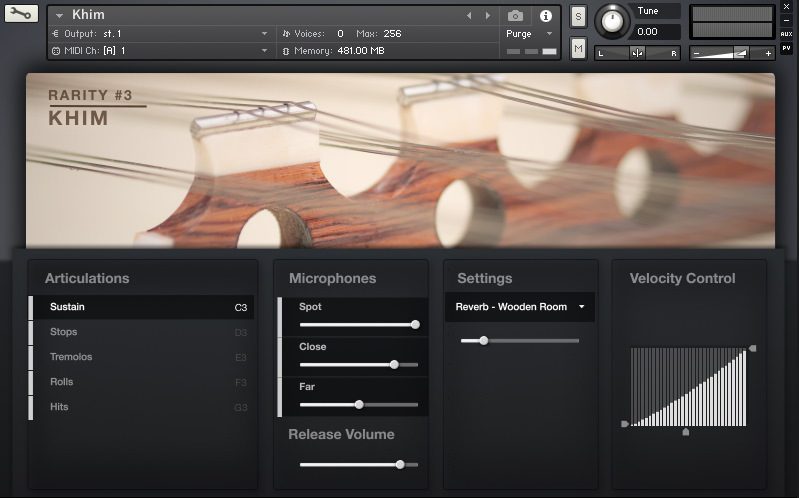The image size is (799, 498).
Task: Open the Reverb - Wooden Room dropdown
Action: [x=520, y=307]
